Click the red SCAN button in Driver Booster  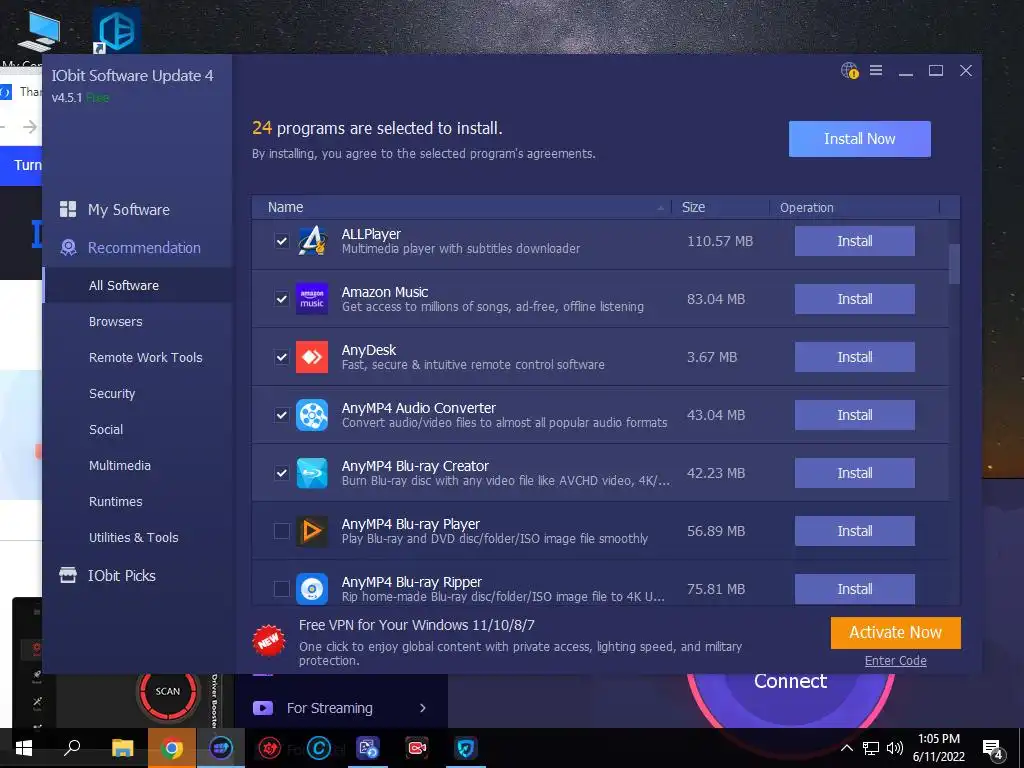tap(168, 691)
